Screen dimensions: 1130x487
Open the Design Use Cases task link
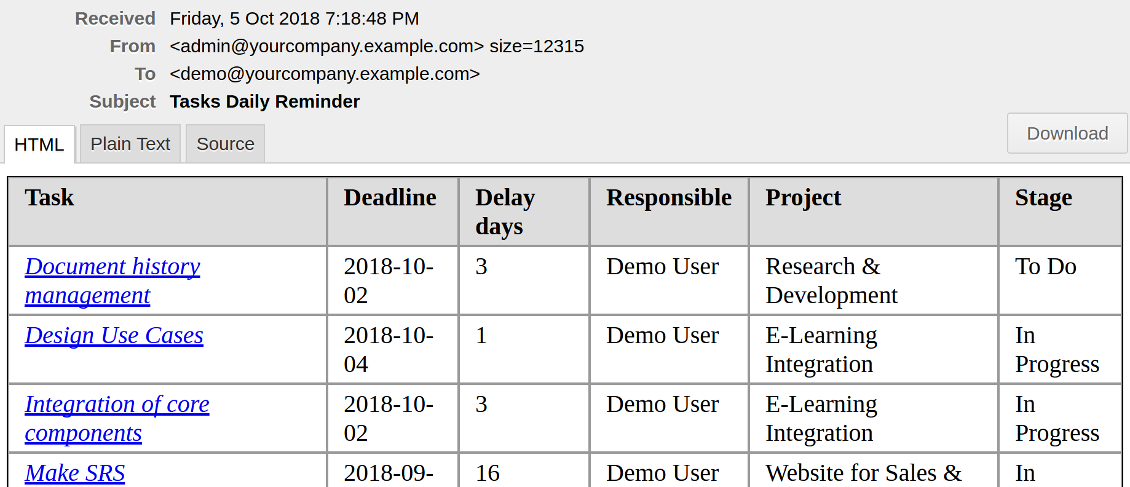pyautogui.click(x=114, y=335)
